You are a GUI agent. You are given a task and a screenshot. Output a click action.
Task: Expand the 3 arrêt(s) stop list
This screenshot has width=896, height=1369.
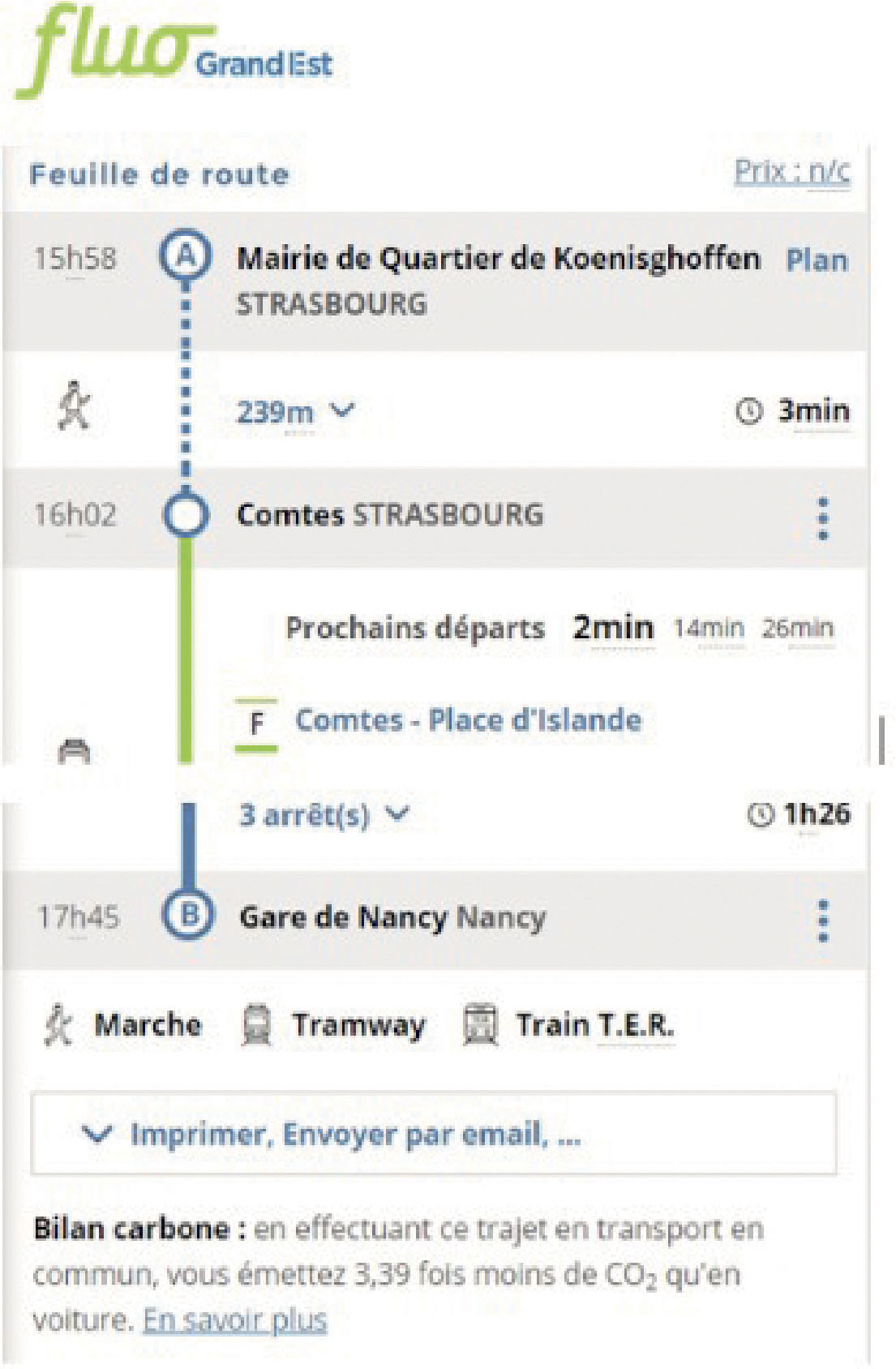323,814
